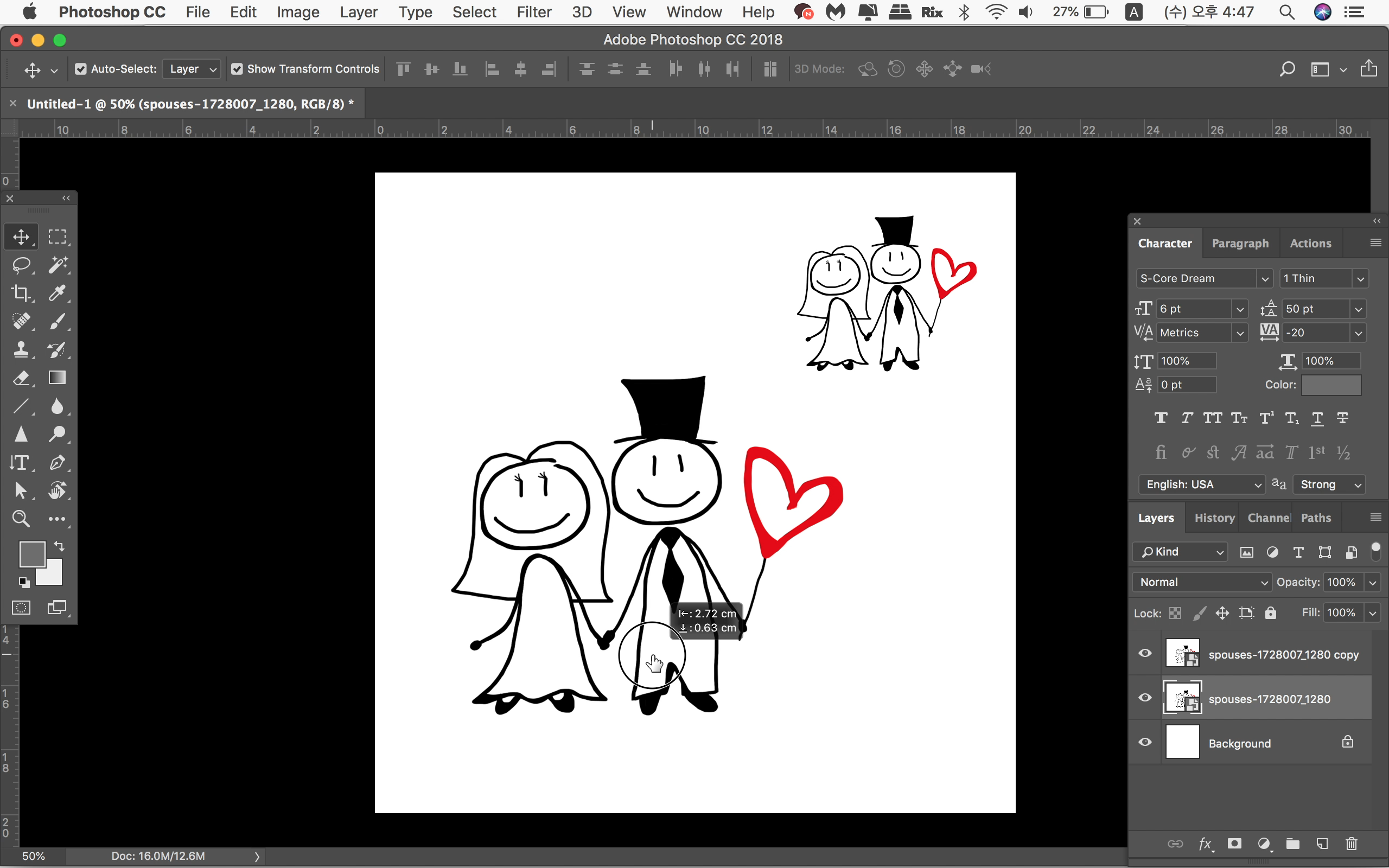Screen dimensions: 1389x868
Task: Switch to the History tab
Action: point(1214,518)
